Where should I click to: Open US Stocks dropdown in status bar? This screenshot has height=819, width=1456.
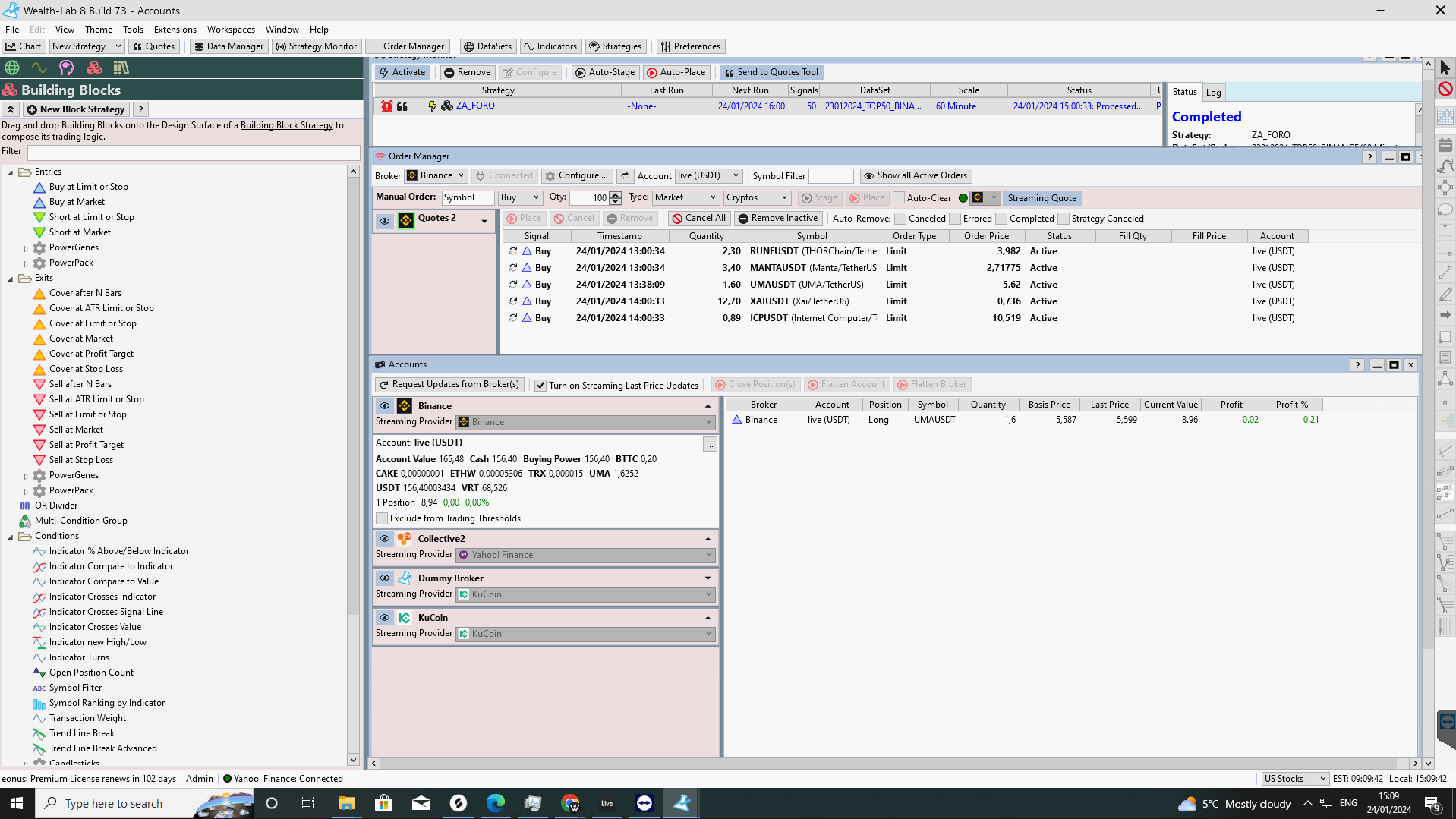coord(1294,779)
